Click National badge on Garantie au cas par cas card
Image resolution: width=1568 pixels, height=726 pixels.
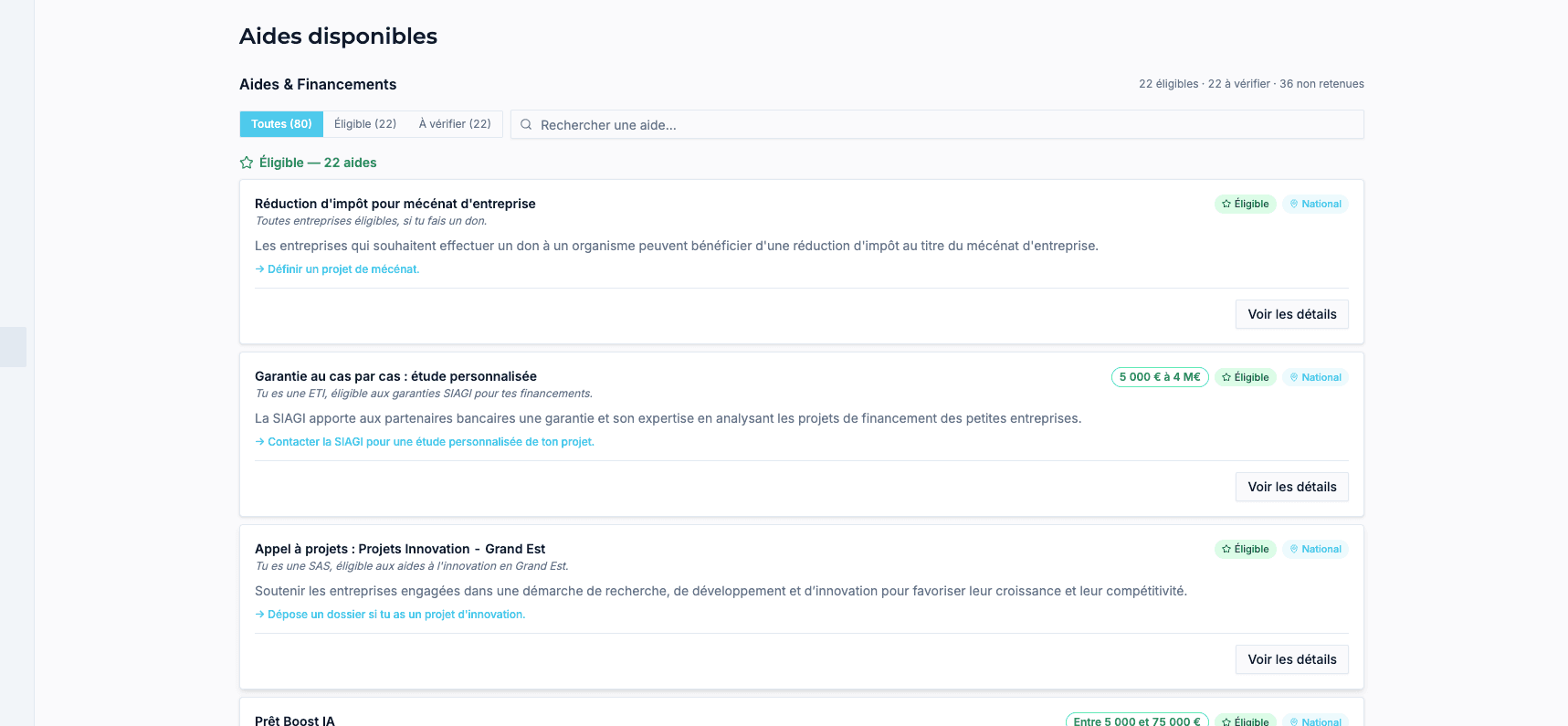pos(1315,377)
